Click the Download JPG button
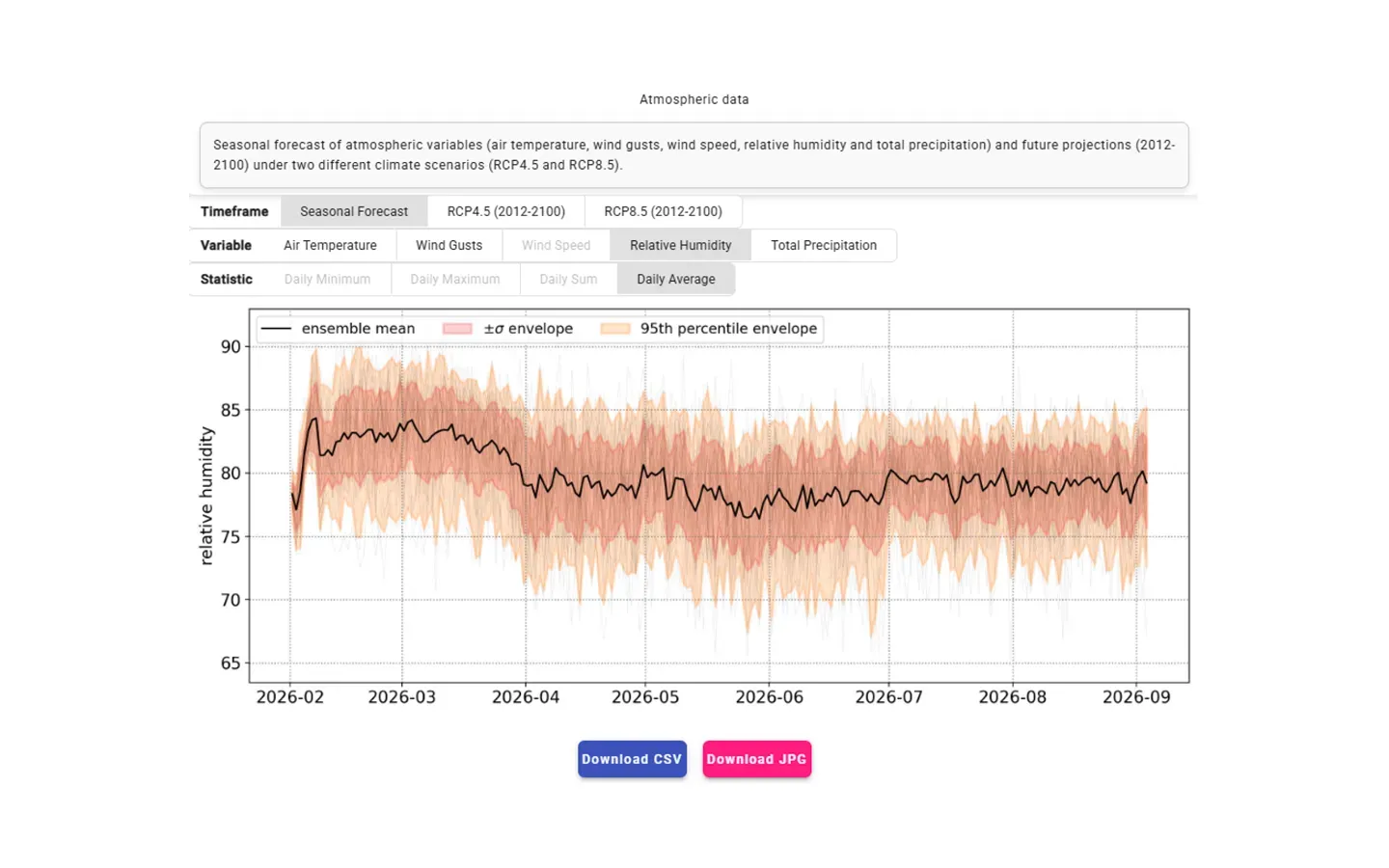Screen dimensions: 1389x868 coord(757,759)
